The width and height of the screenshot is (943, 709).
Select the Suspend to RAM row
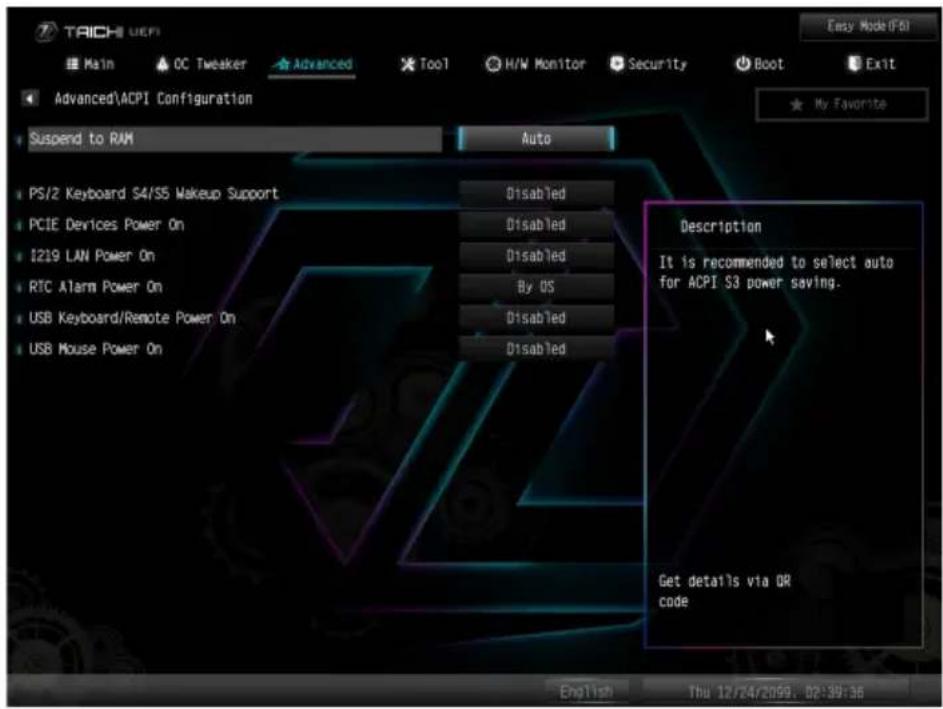coord(235,139)
